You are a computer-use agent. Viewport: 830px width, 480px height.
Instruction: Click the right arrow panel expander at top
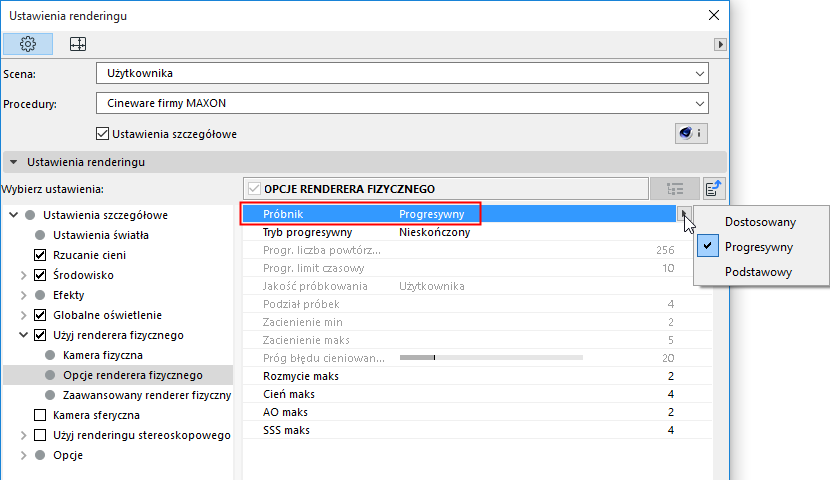pos(720,44)
